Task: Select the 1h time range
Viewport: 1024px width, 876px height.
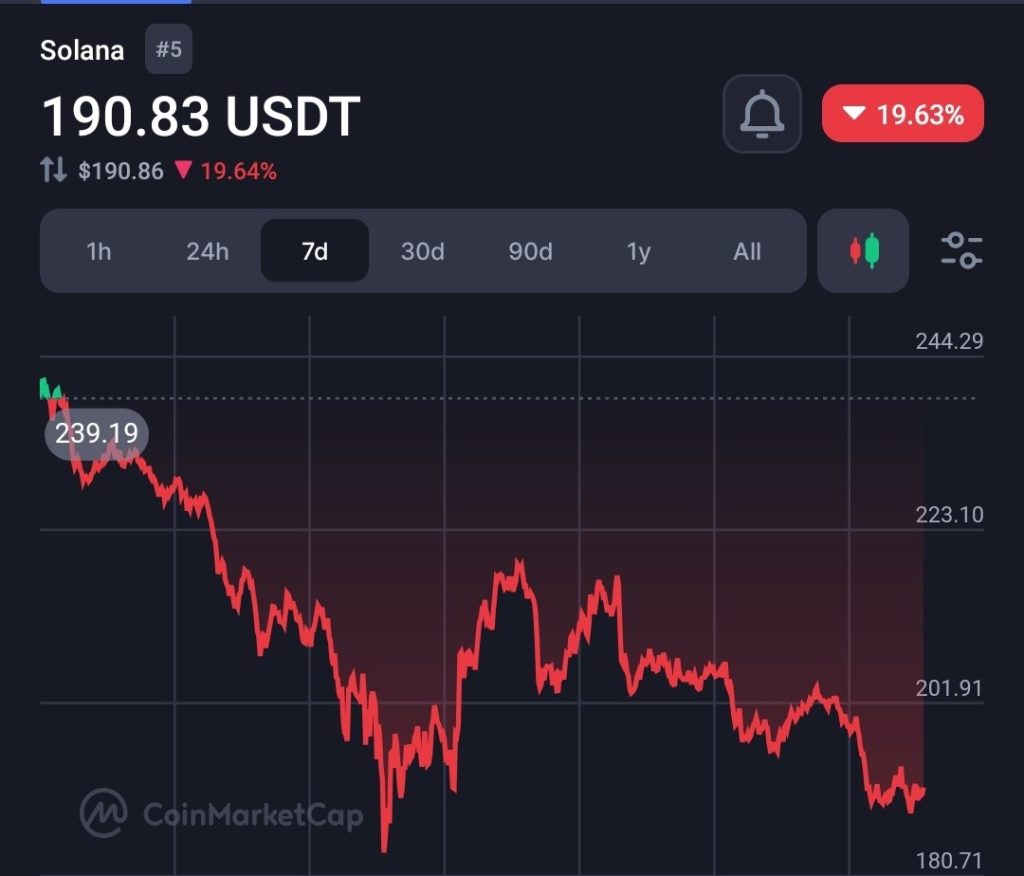Action: click(x=99, y=252)
